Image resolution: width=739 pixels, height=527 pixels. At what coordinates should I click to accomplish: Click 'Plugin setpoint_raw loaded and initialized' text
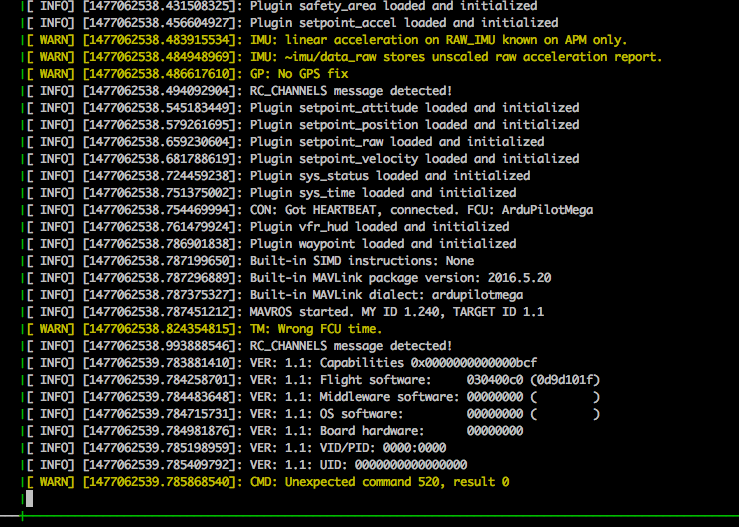click(x=397, y=142)
